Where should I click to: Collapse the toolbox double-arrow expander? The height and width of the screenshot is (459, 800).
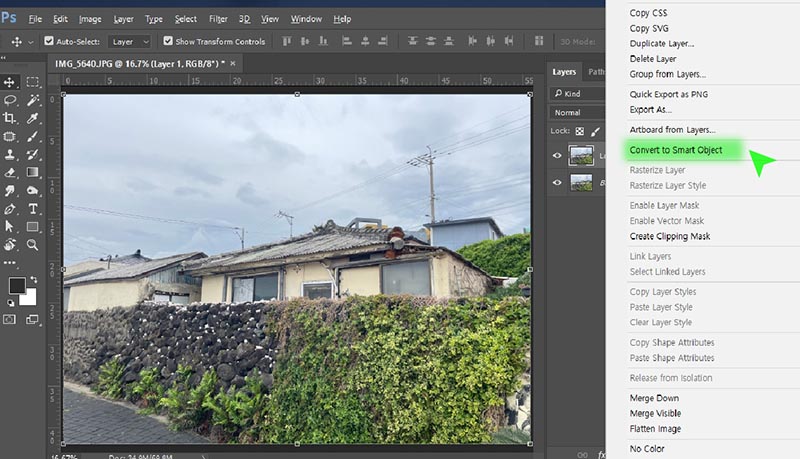pyautogui.click(x=4, y=58)
